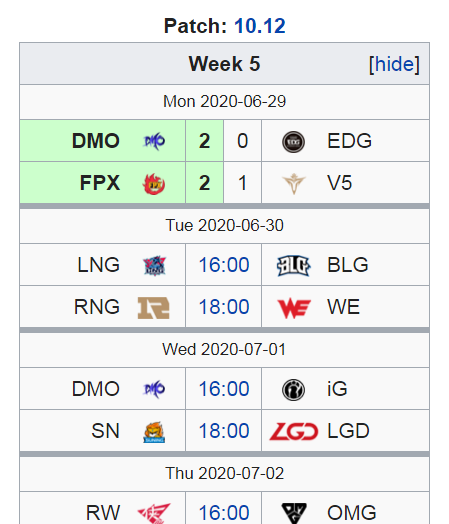Click the V5 team logo icon
This screenshot has width=449, height=524.
coord(293,183)
